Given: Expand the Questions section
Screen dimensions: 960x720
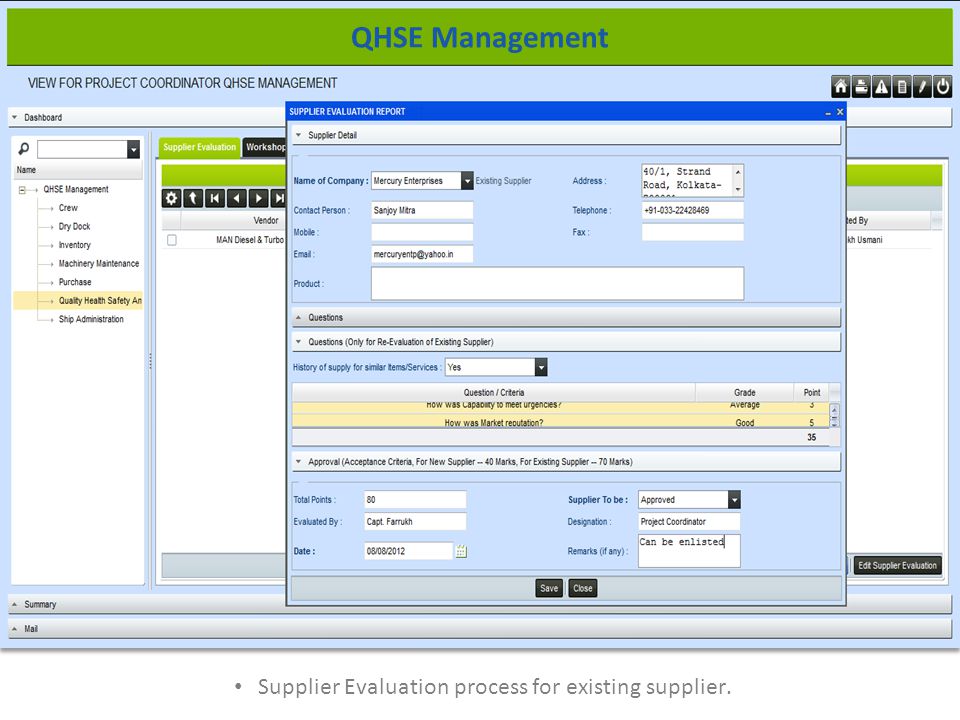Looking at the screenshot, I should tap(299, 318).
